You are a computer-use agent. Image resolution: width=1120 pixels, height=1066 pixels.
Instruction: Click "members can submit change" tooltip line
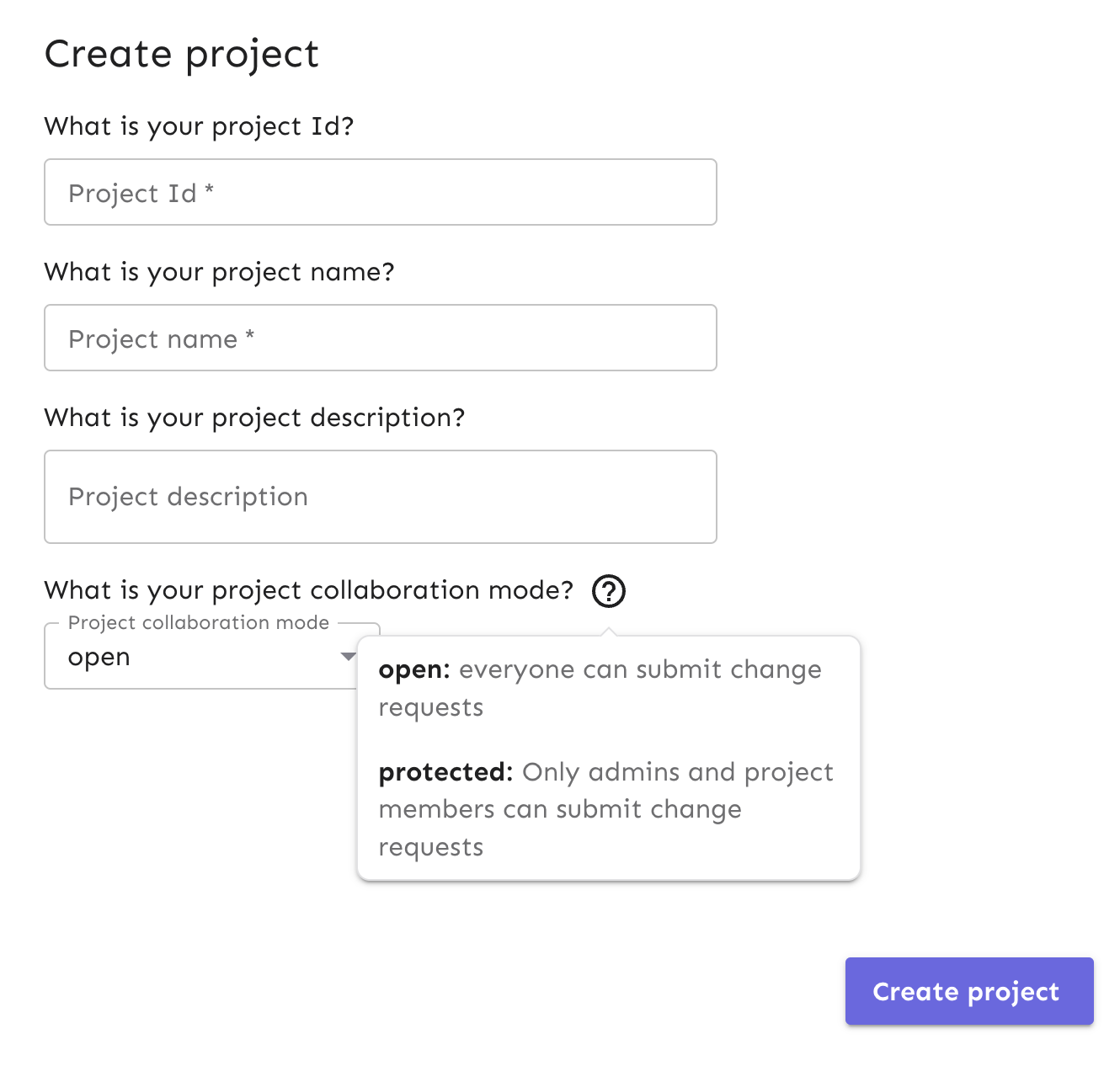pyautogui.click(x=560, y=809)
